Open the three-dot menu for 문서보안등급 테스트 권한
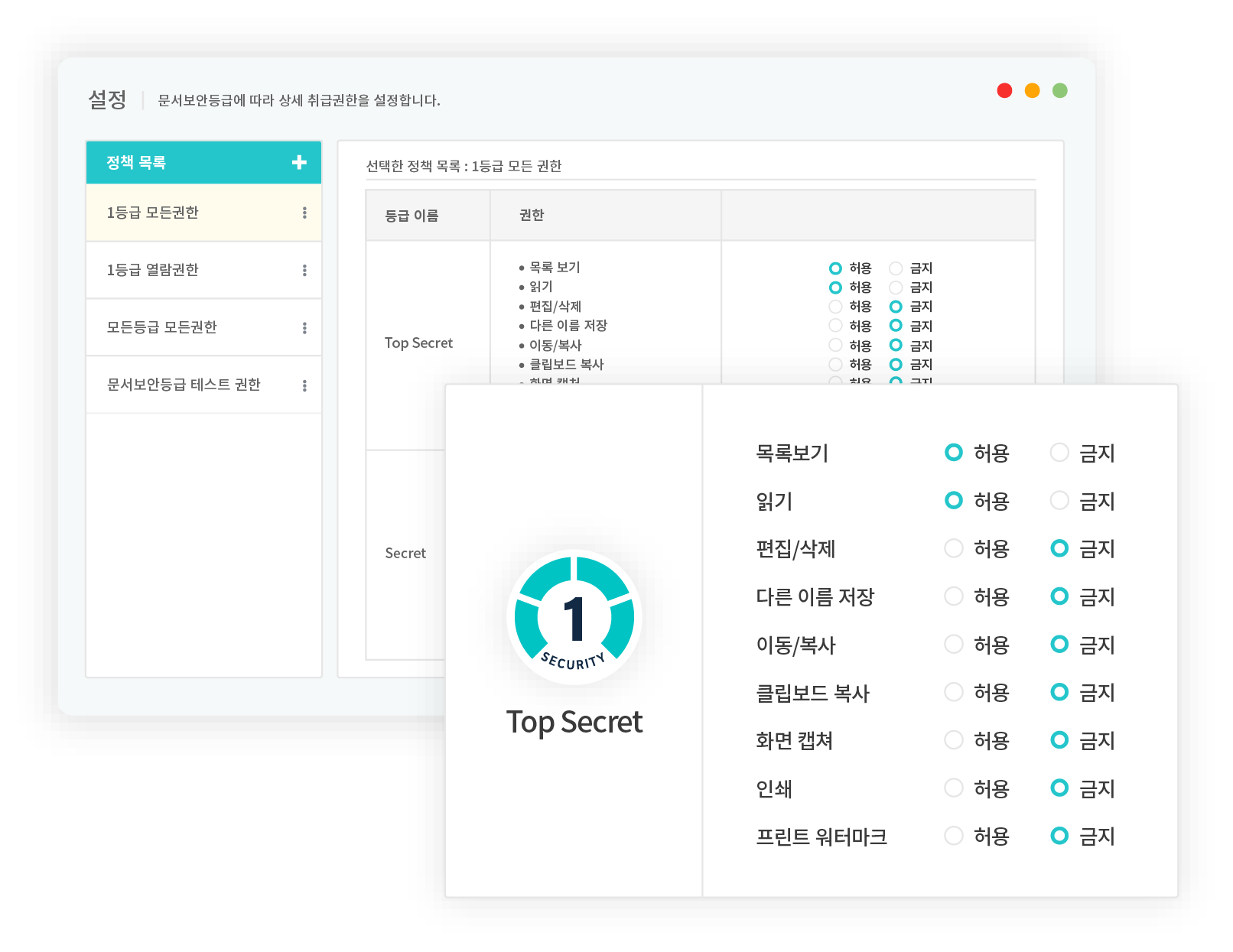 coord(304,385)
